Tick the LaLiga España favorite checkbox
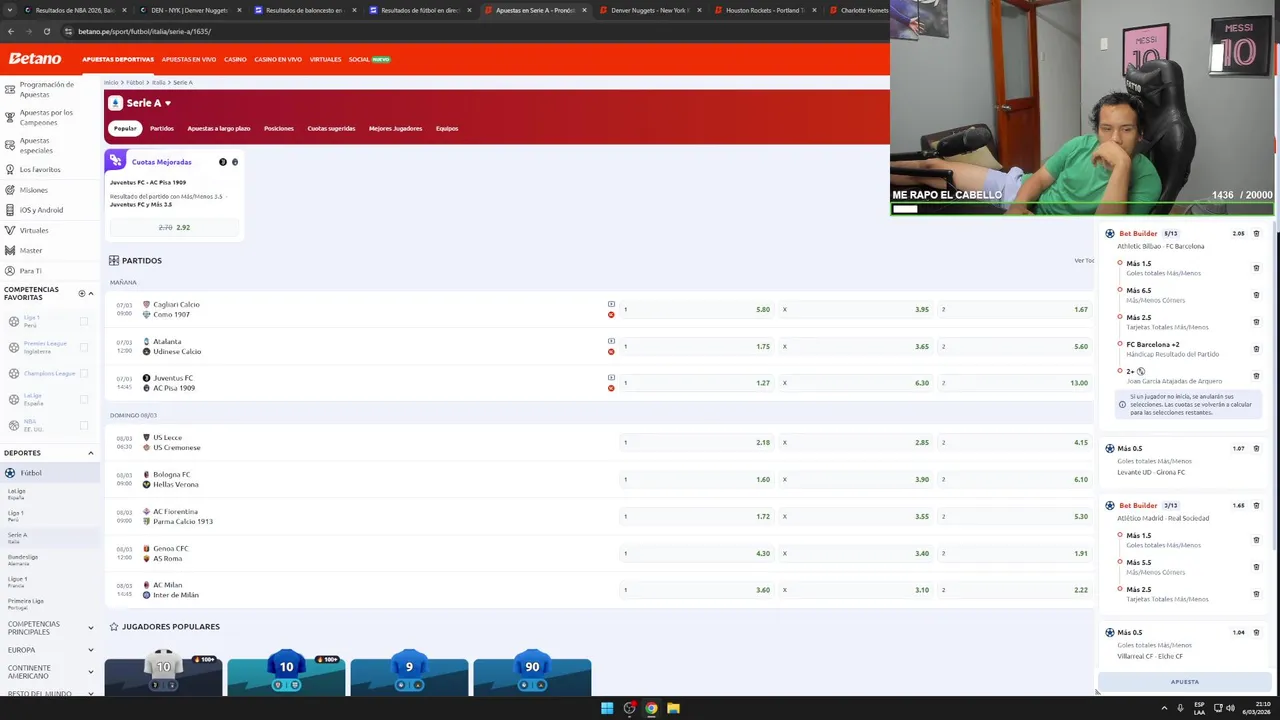1280x720 pixels. (84, 399)
